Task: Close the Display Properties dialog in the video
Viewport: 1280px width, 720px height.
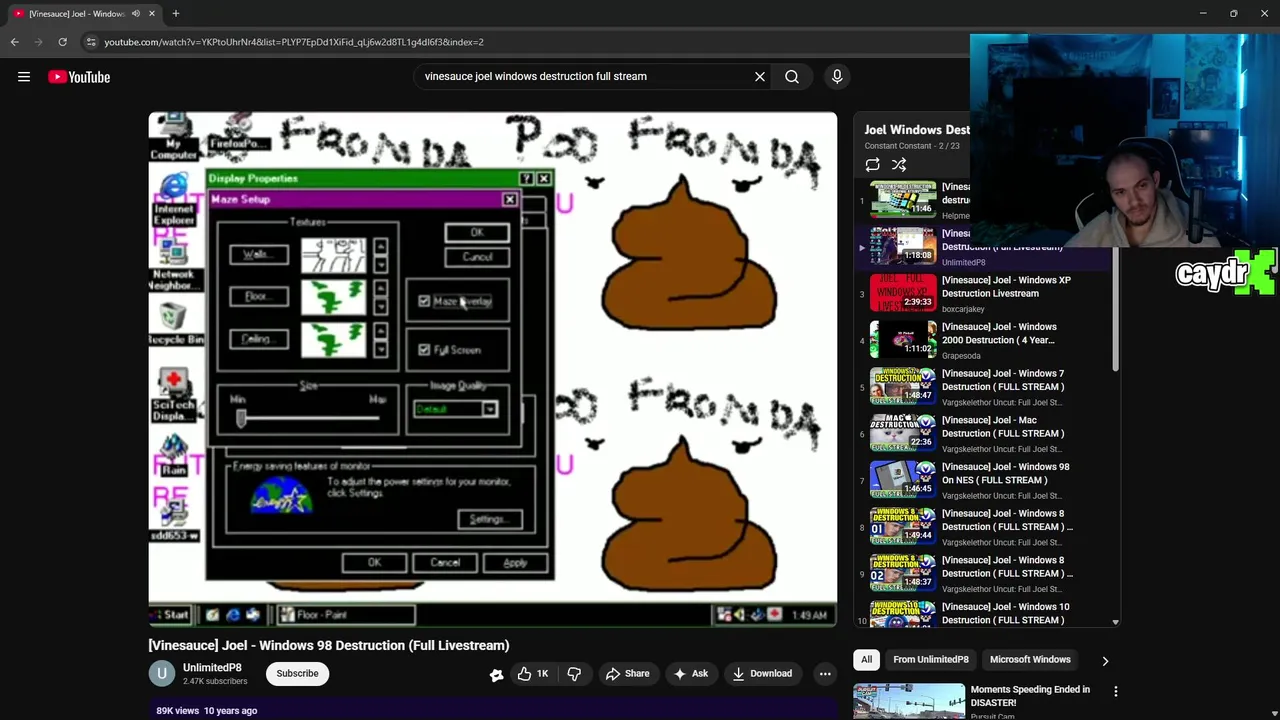Action: point(543,179)
